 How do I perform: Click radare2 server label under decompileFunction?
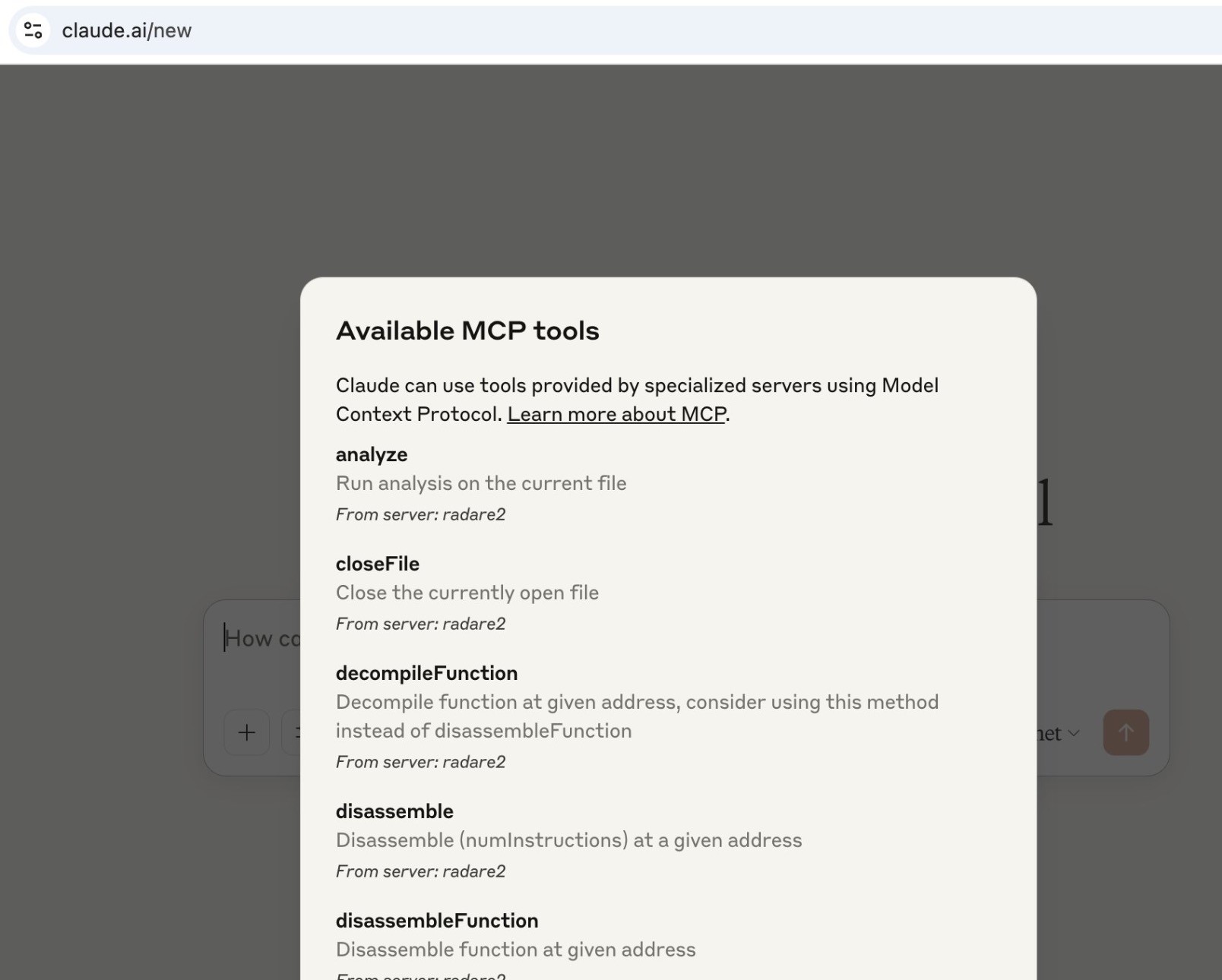420,762
